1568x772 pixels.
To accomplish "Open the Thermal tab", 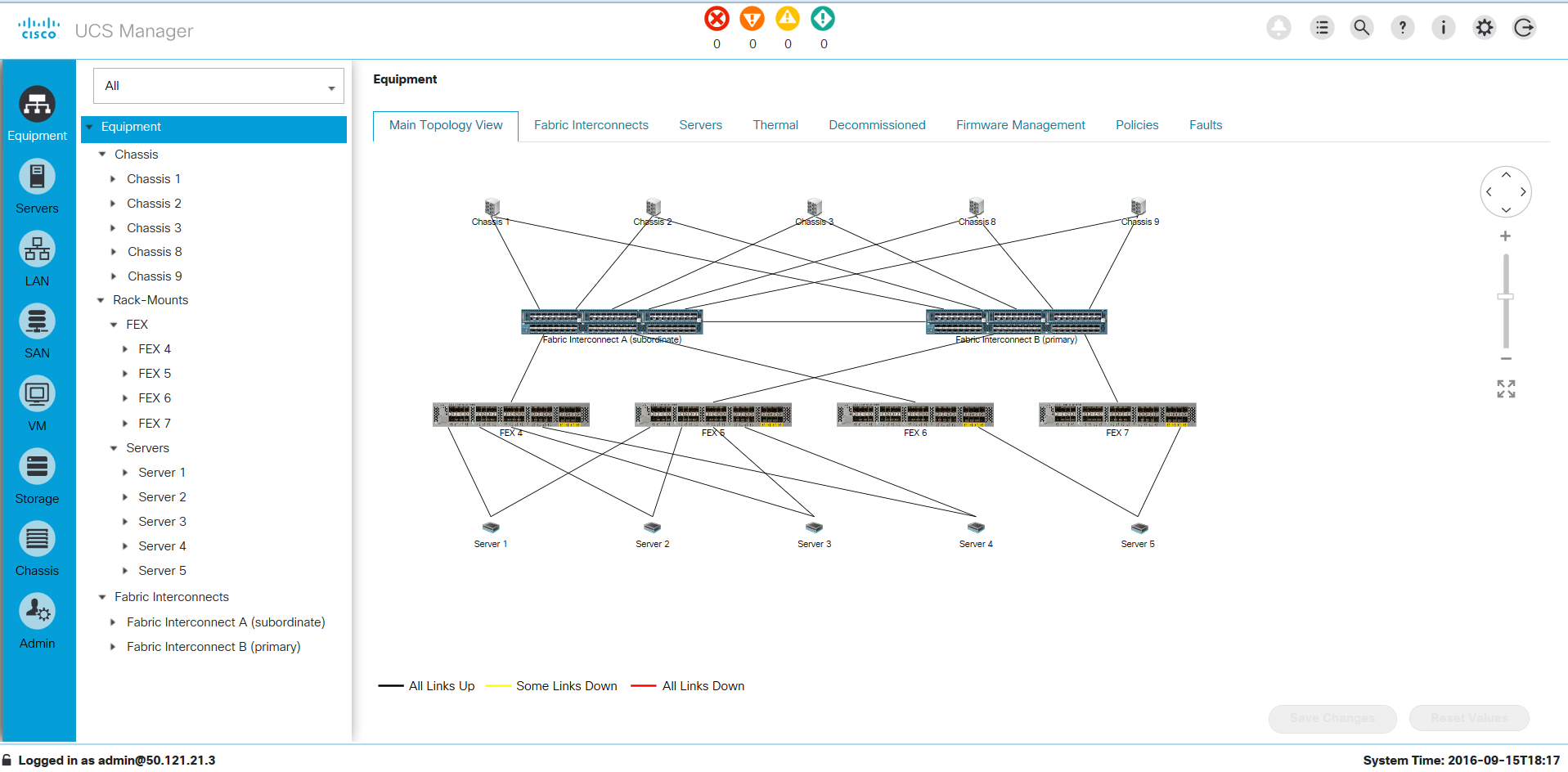I will 775,125.
